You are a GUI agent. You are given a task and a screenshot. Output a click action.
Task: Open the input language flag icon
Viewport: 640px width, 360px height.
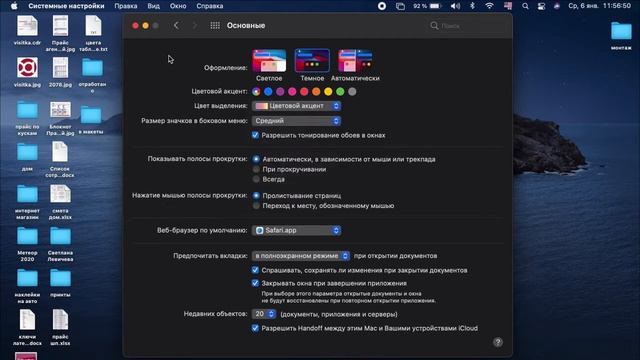point(508,6)
